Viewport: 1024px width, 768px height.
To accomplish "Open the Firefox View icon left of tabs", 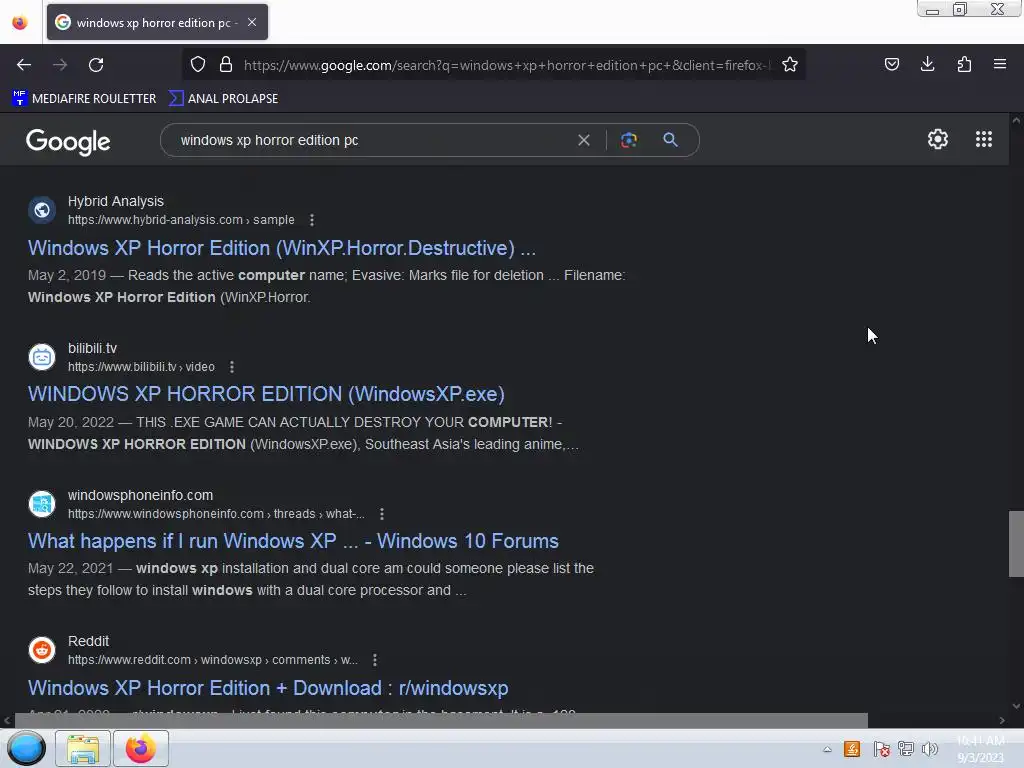I will pyautogui.click(x=20, y=23).
